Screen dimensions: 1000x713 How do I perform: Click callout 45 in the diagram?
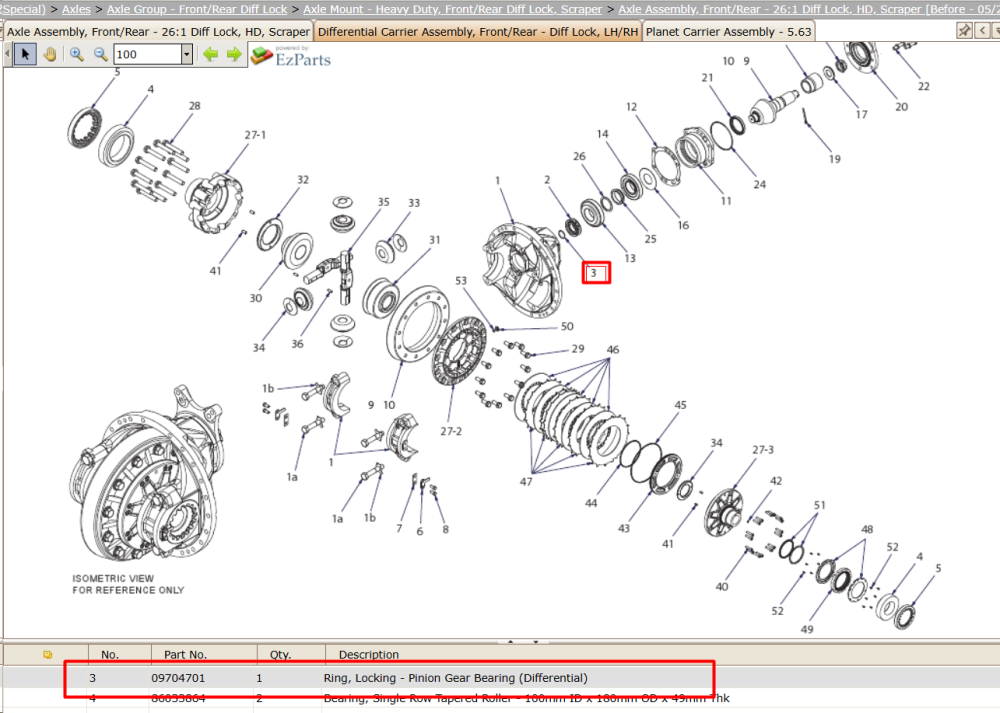click(680, 405)
